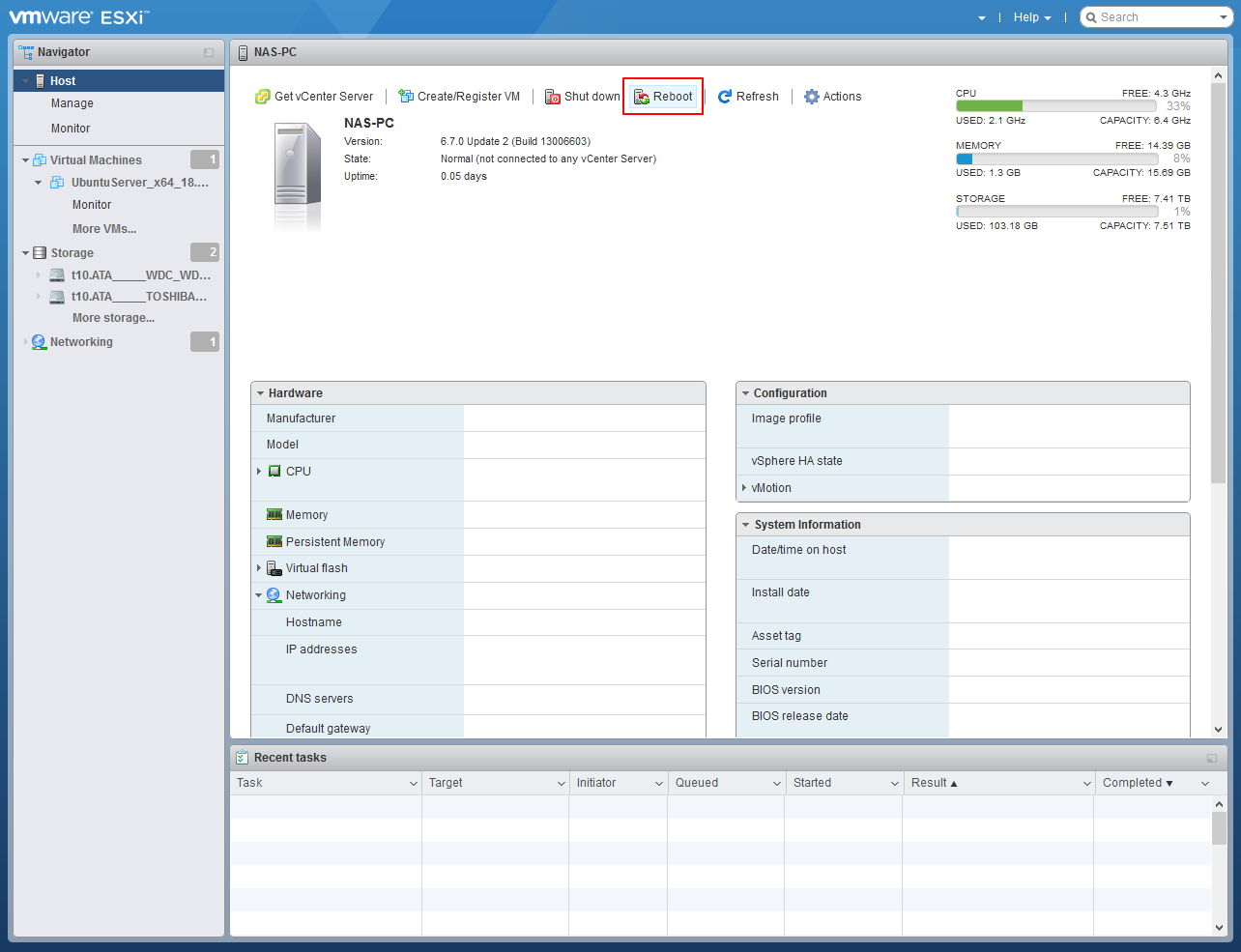Viewport: 1241px width, 952px height.
Task: Open the Task column dropdown
Action: point(414,784)
